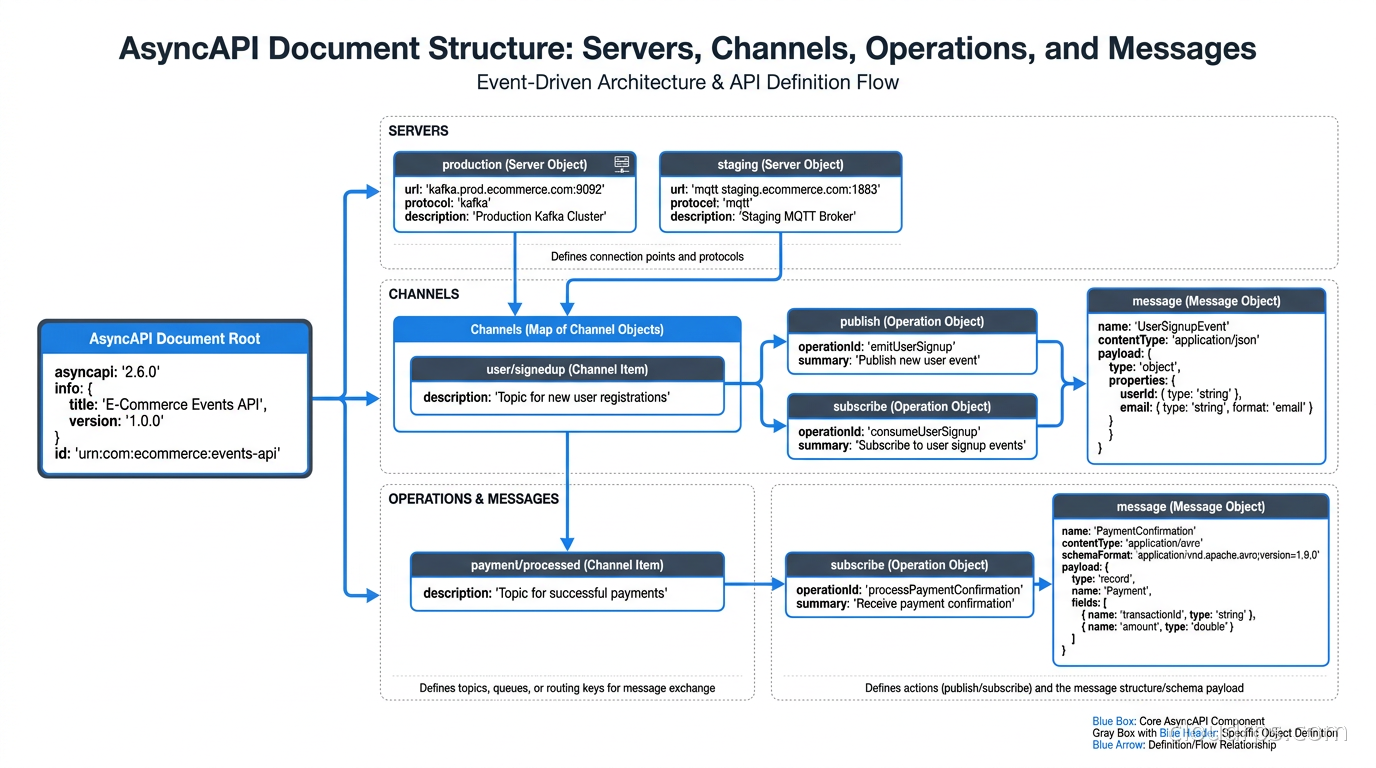The height and width of the screenshot is (768, 1376).
Task: Select 'payment/processed (Channel Item)' header
Action: (x=567, y=565)
